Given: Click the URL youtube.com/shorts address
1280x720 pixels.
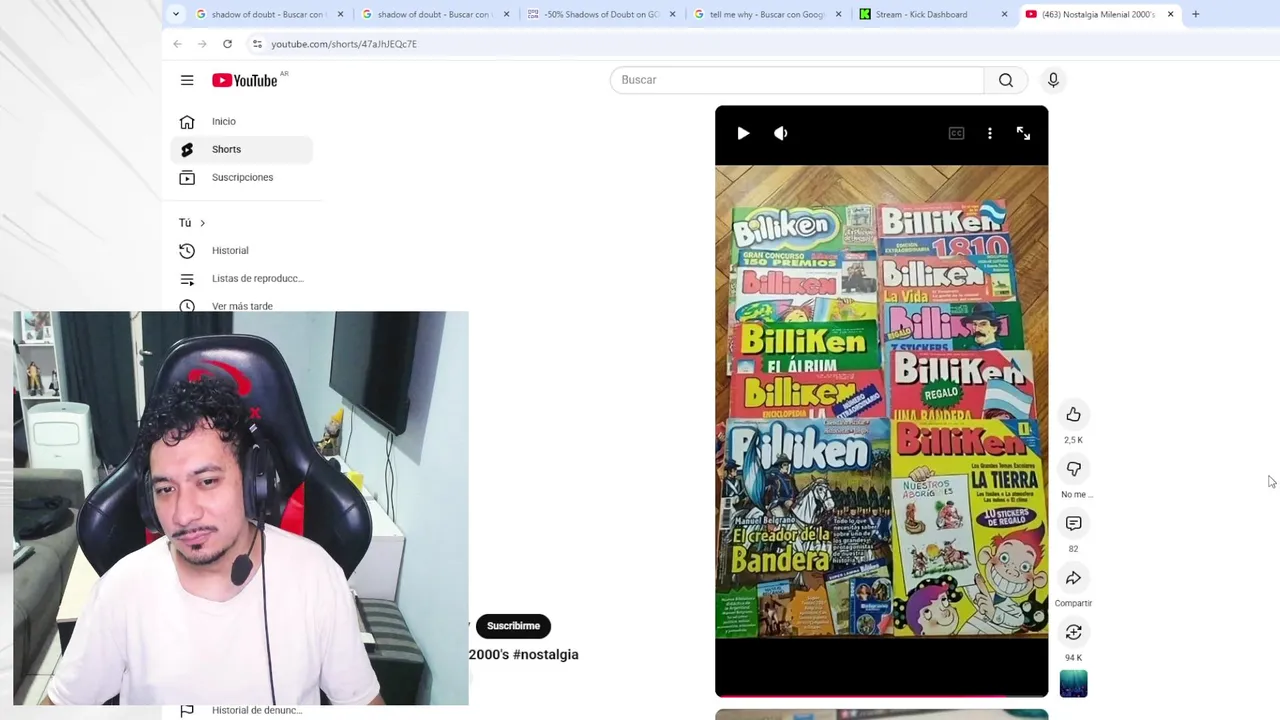Looking at the screenshot, I should (344, 44).
